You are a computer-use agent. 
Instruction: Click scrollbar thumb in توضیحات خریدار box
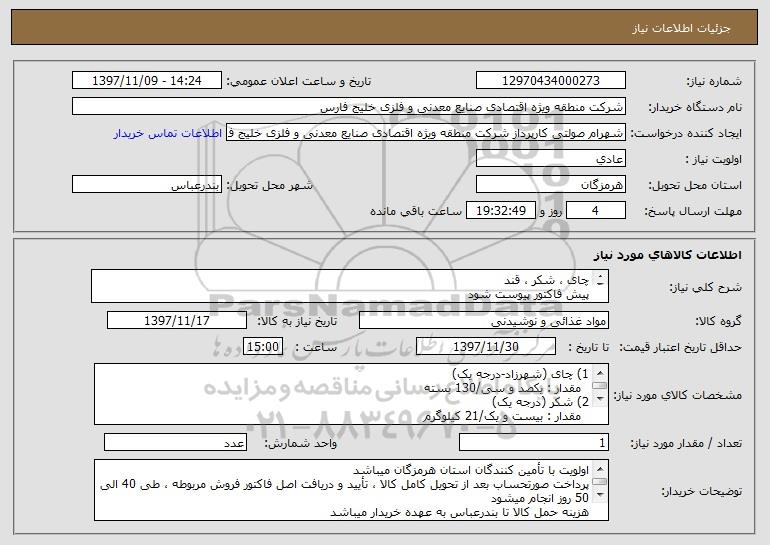coord(600,482)
